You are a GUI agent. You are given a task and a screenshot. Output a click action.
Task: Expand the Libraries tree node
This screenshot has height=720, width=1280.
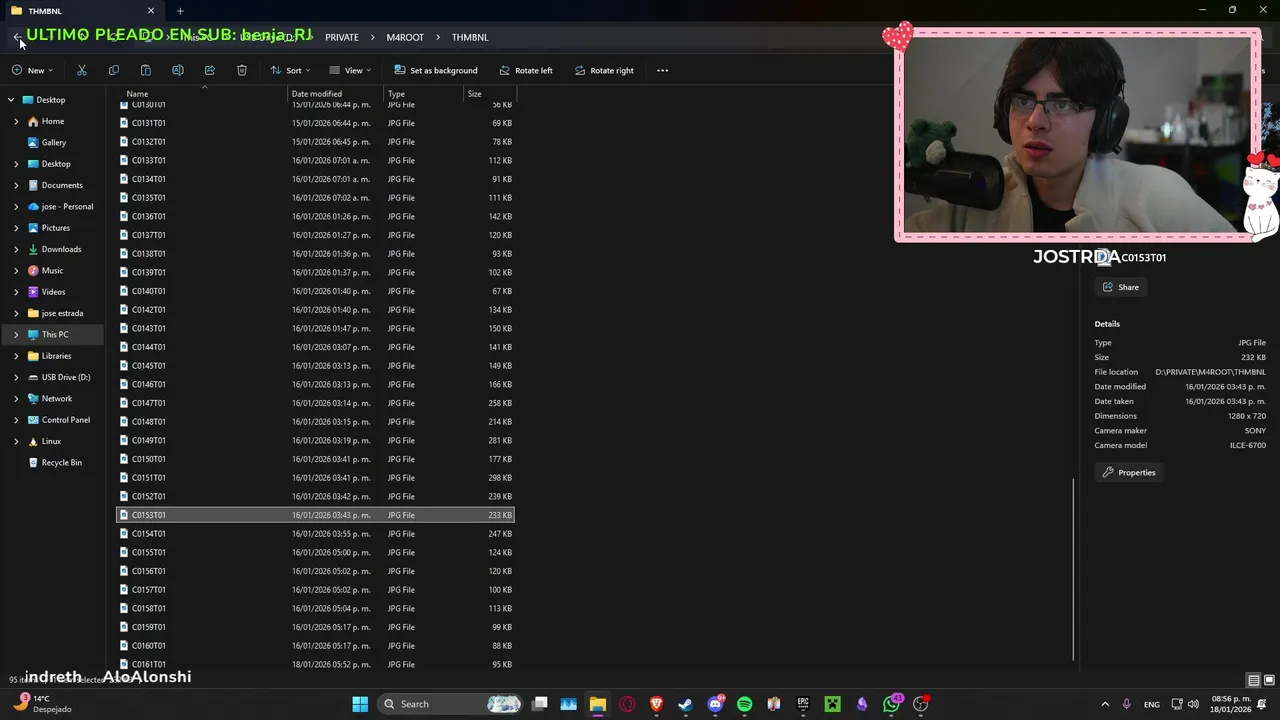pos(16,356)
